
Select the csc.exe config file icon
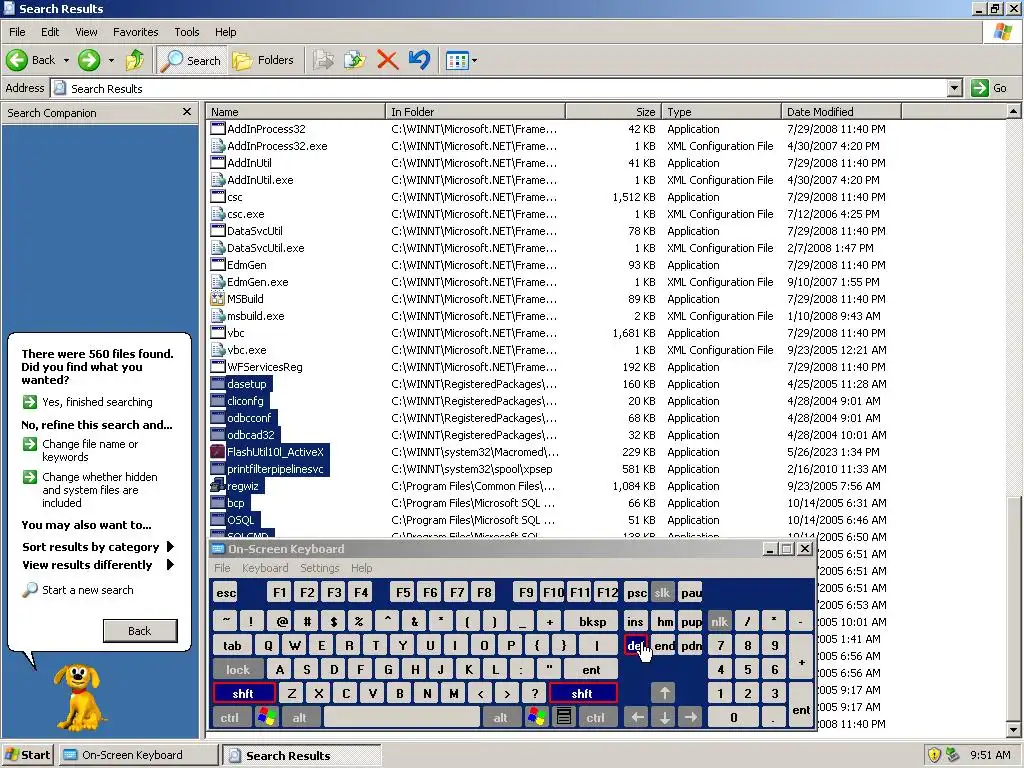point(217,214)
